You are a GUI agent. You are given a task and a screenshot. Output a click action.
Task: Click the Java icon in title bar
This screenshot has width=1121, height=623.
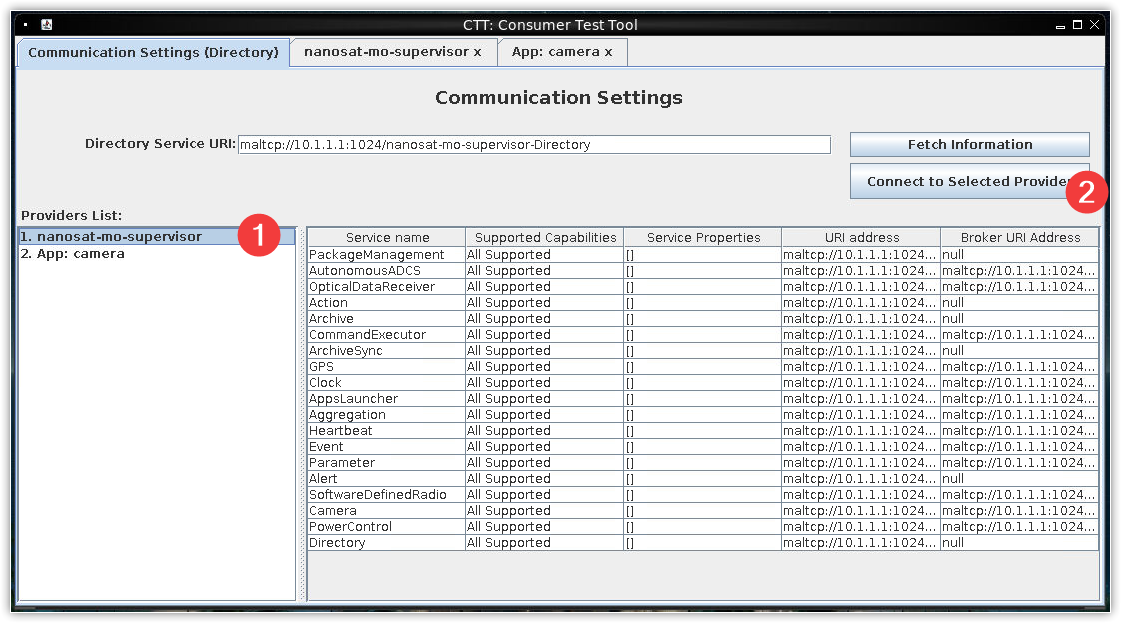click(47, 25)
